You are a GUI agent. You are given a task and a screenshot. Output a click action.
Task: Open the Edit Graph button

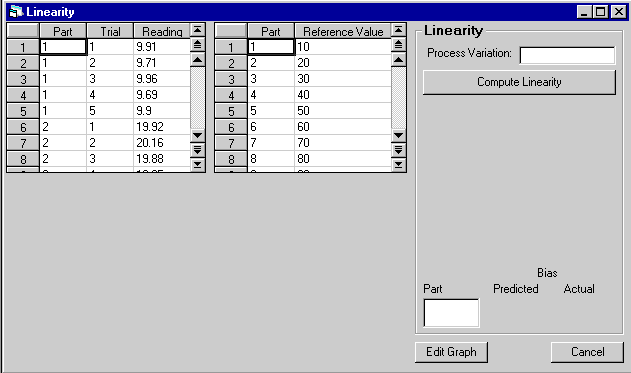tap(451, 352)
